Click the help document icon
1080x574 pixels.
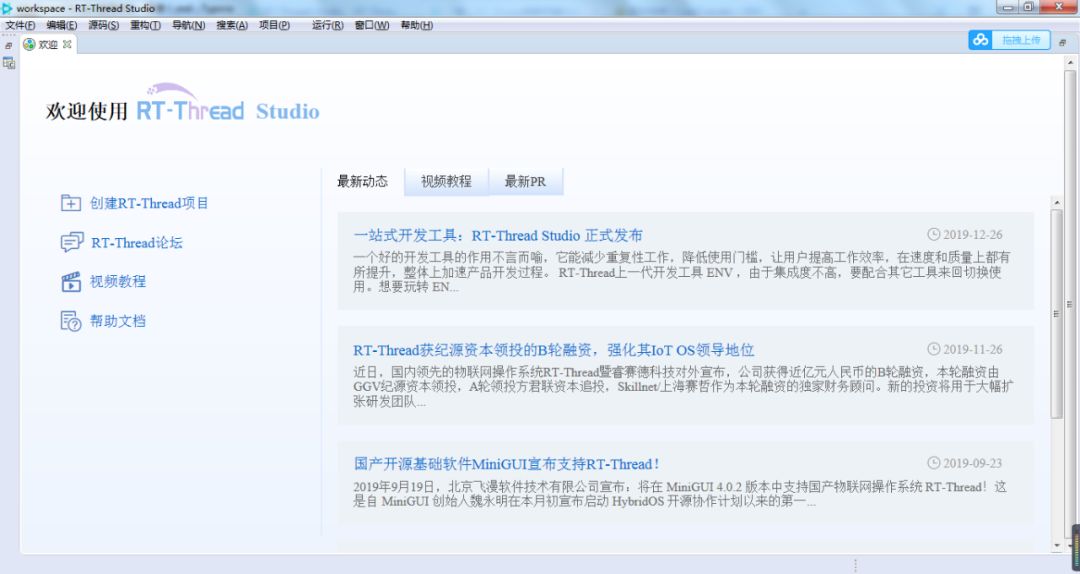click(71, 320)
